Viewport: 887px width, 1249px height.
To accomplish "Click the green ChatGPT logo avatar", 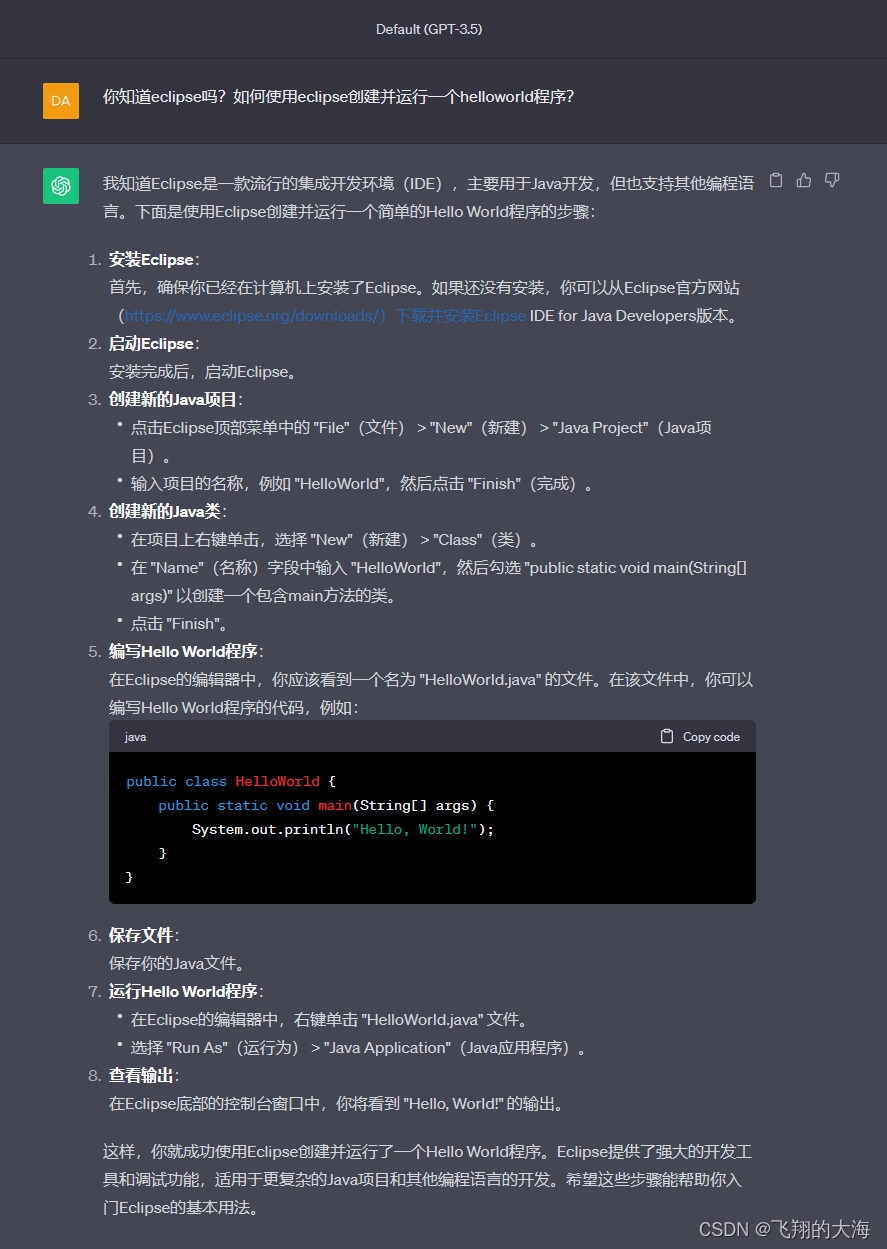I will pyautogui.click(x=61, y=186).
